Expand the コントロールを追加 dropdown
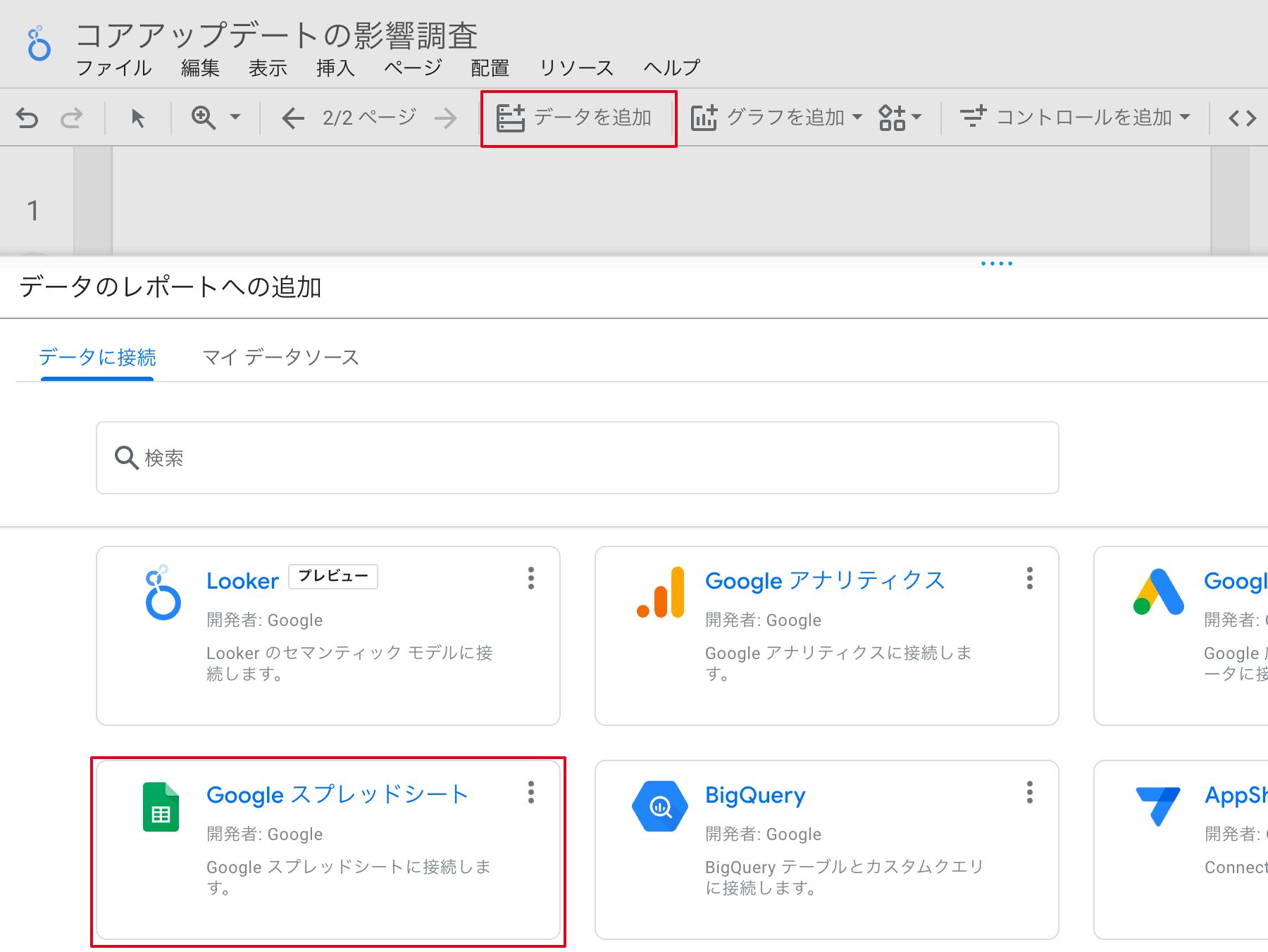This screenshot has width=1268, height=952. [x=1185, y=118]
